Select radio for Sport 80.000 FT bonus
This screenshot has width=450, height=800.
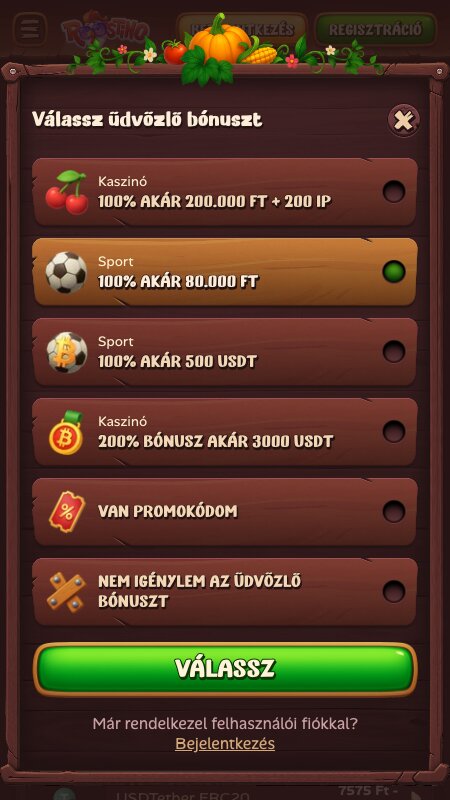click(394, 271)
